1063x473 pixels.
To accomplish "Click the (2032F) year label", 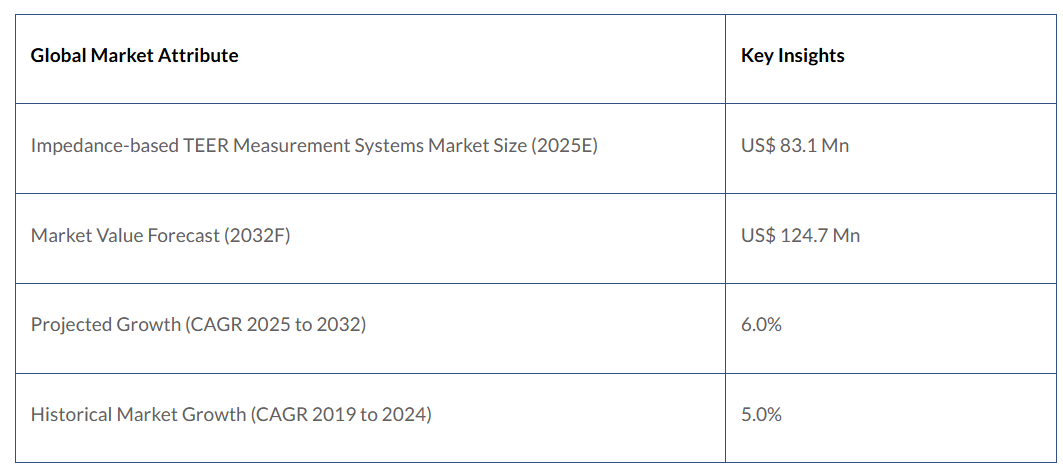I will [256, 236].
